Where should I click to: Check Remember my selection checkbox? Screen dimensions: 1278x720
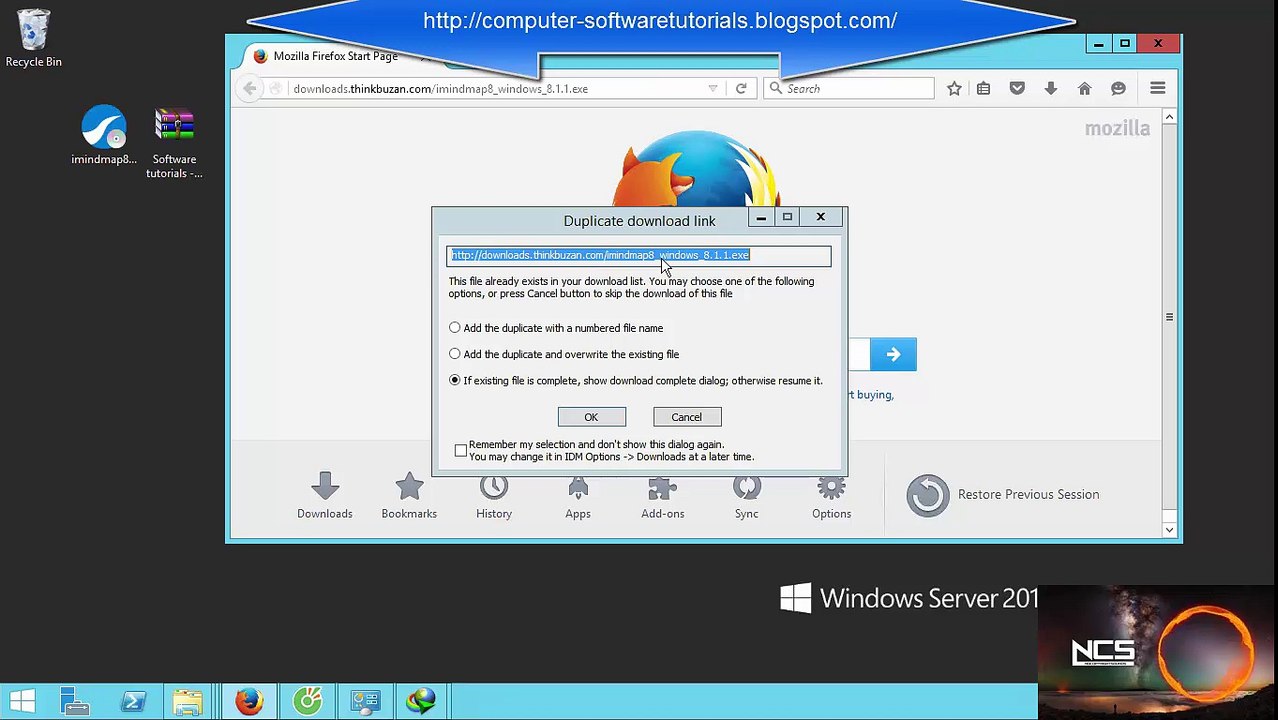(x=461, y=450)
